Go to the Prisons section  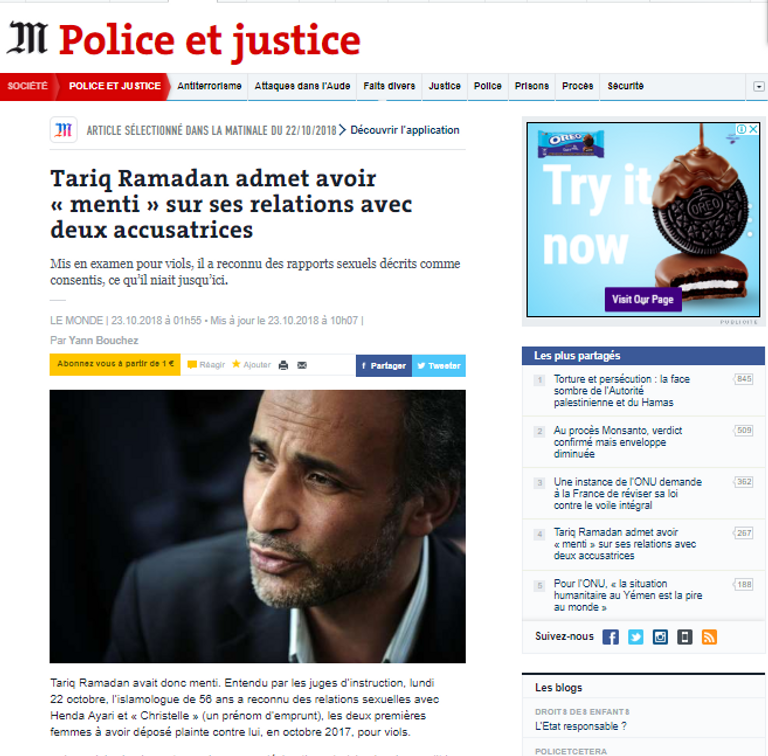point(531,86)
